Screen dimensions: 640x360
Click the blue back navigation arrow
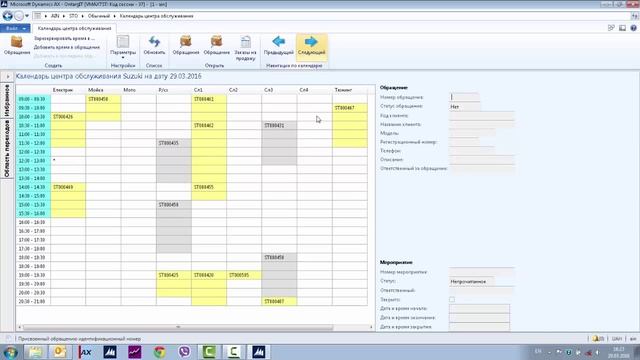[7, 16]
